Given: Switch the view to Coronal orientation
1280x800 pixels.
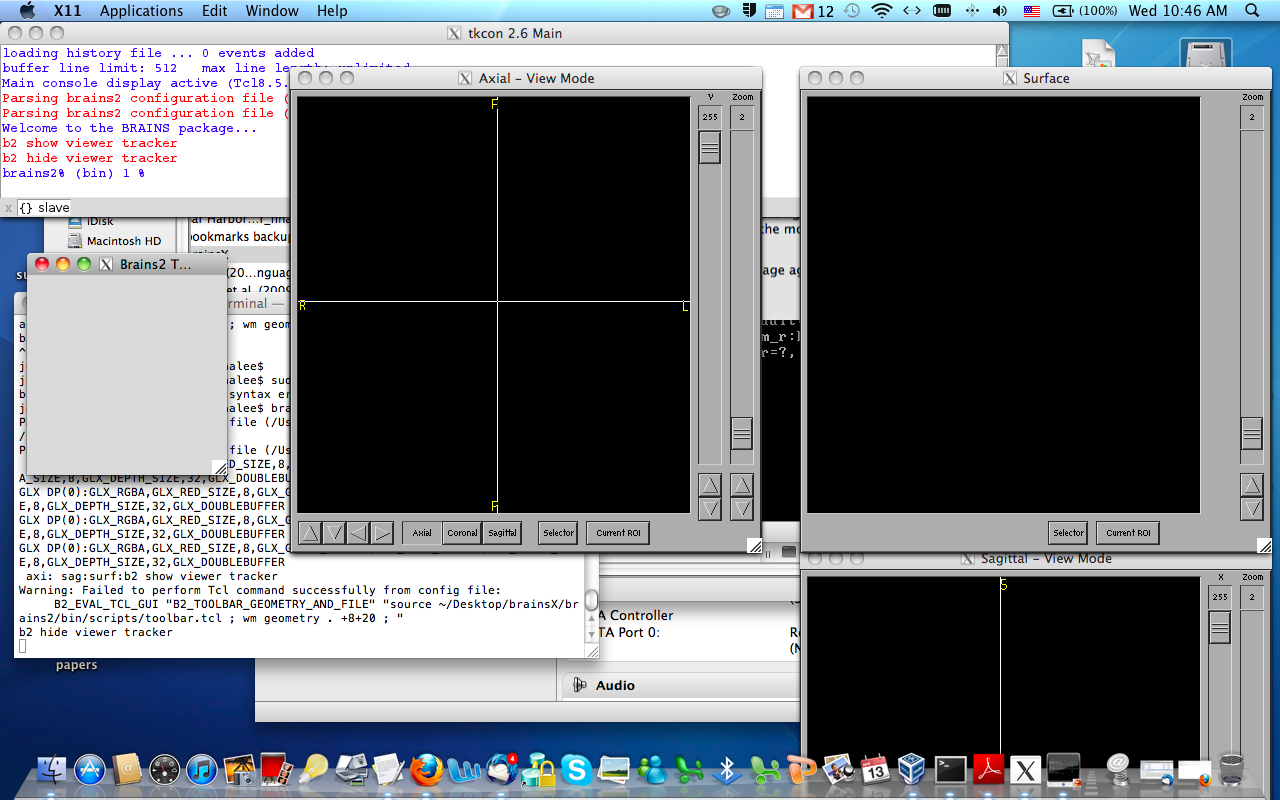Looking at the screenshot, I should [462, 533].
